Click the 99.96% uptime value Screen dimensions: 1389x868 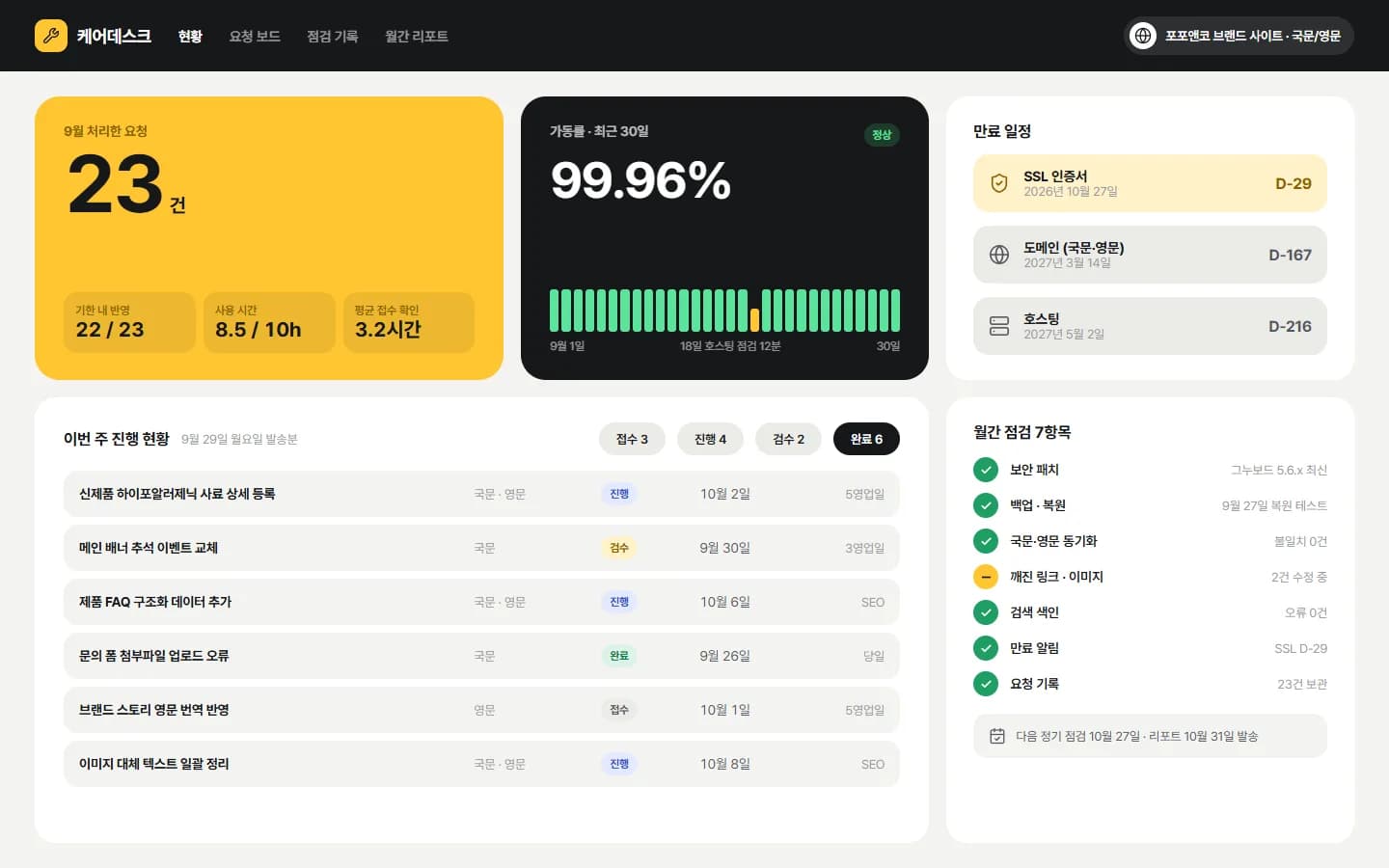click(640, 180)
